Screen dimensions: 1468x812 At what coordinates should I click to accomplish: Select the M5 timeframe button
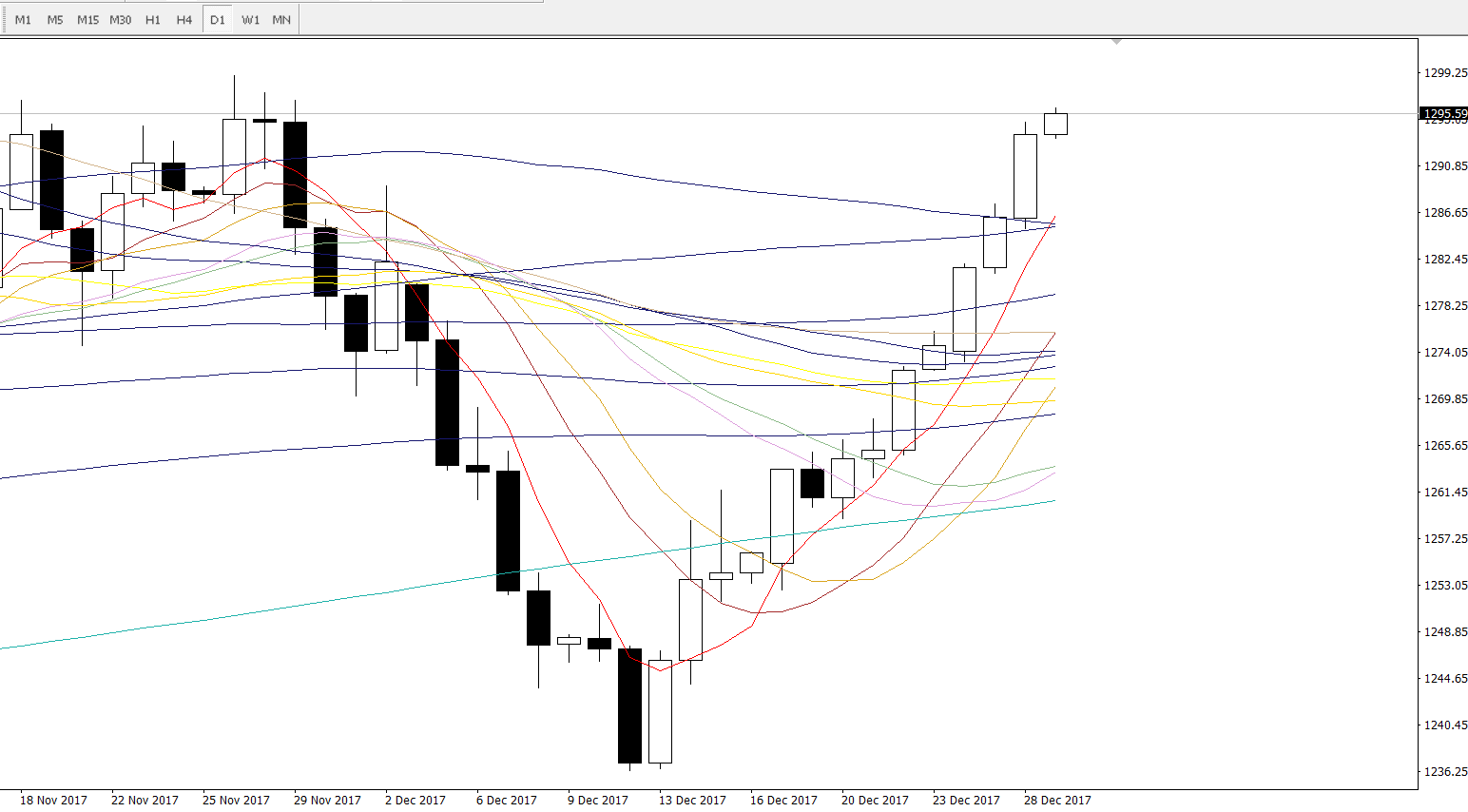(x=55, y=20)
